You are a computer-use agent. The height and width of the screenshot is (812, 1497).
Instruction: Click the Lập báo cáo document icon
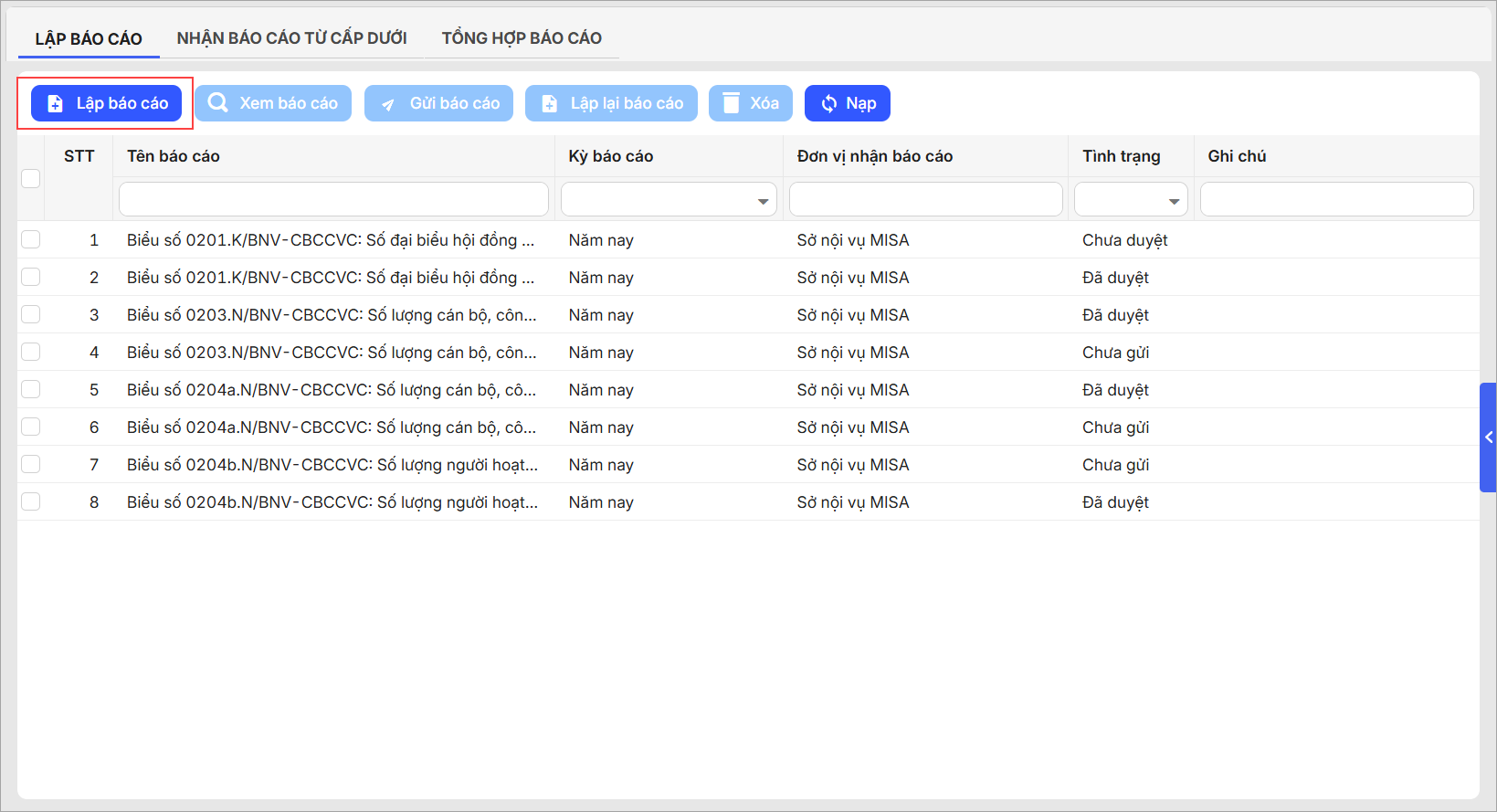point(55,104)
